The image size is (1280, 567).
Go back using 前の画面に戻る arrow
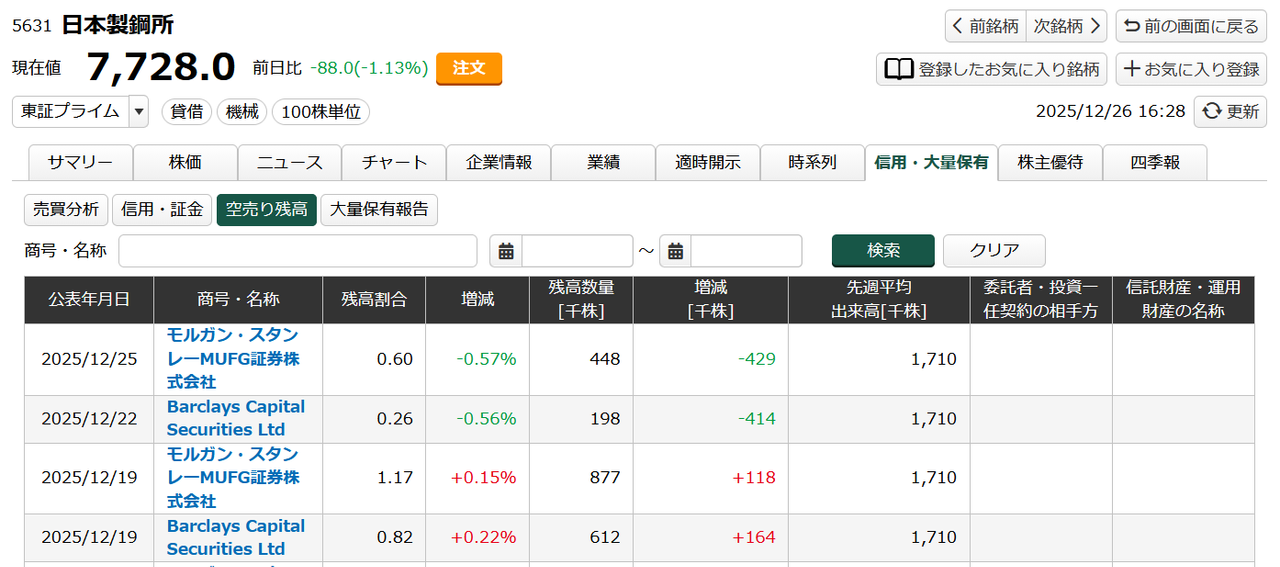[x=1191, y=26]
